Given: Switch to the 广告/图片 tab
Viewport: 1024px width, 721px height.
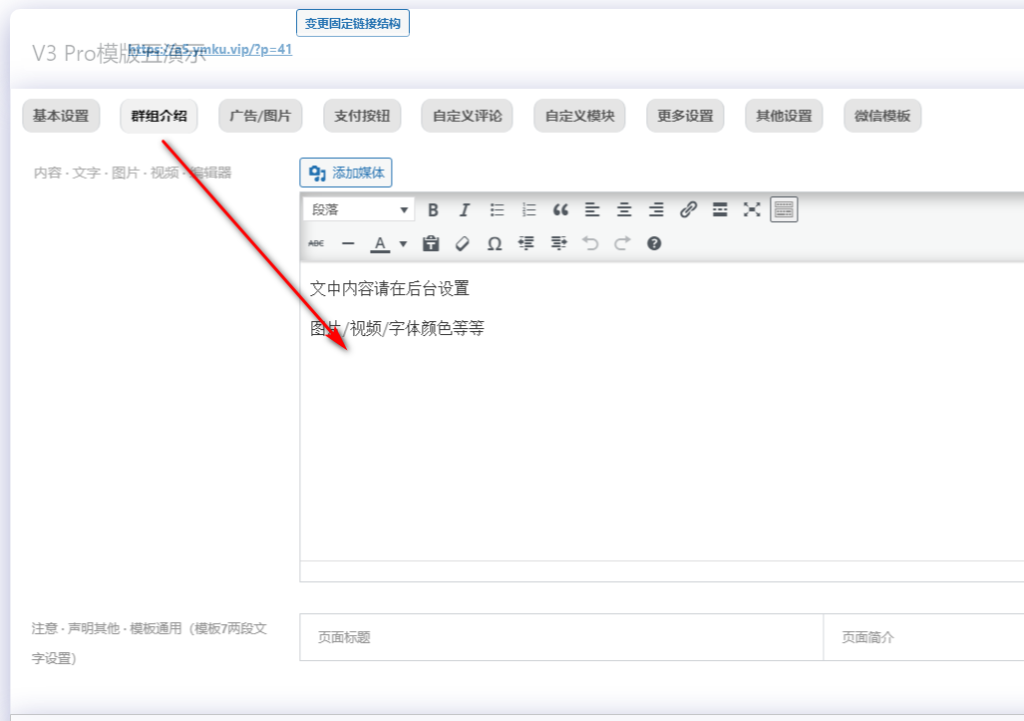Looking at the screenshot, I should click(260, 116).
